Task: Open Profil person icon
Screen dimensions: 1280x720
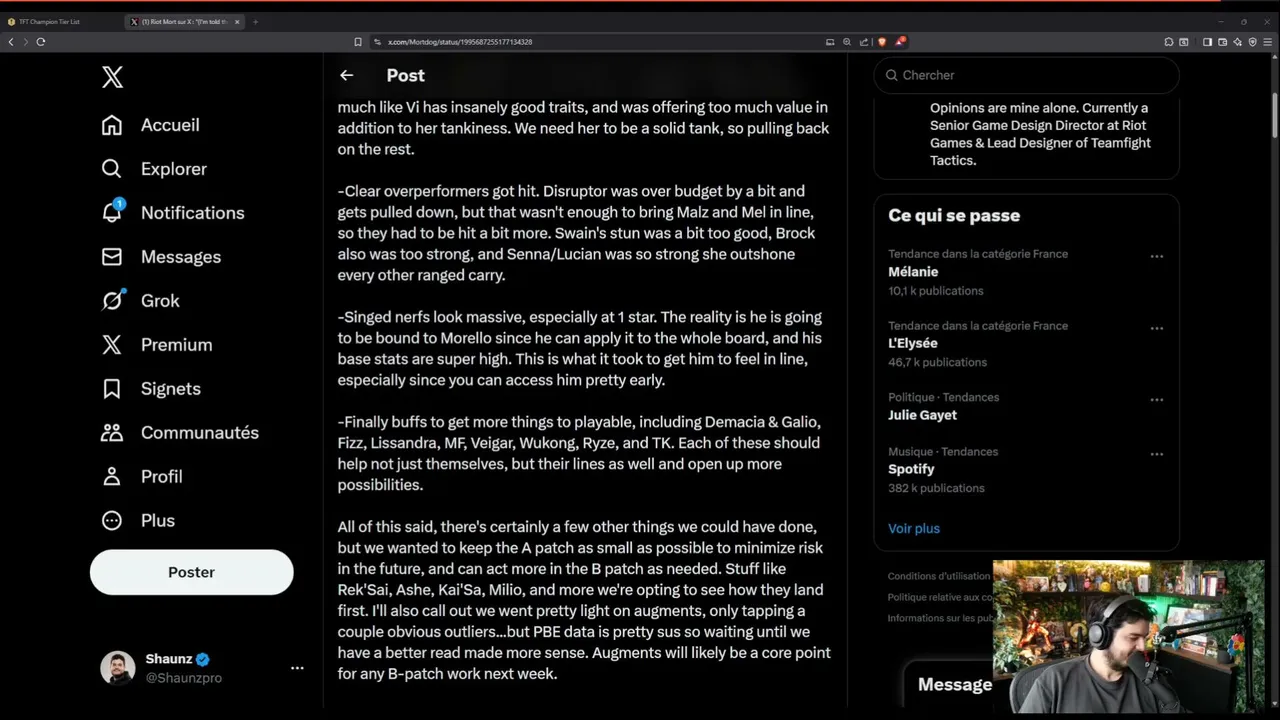Action: (112, 477)
